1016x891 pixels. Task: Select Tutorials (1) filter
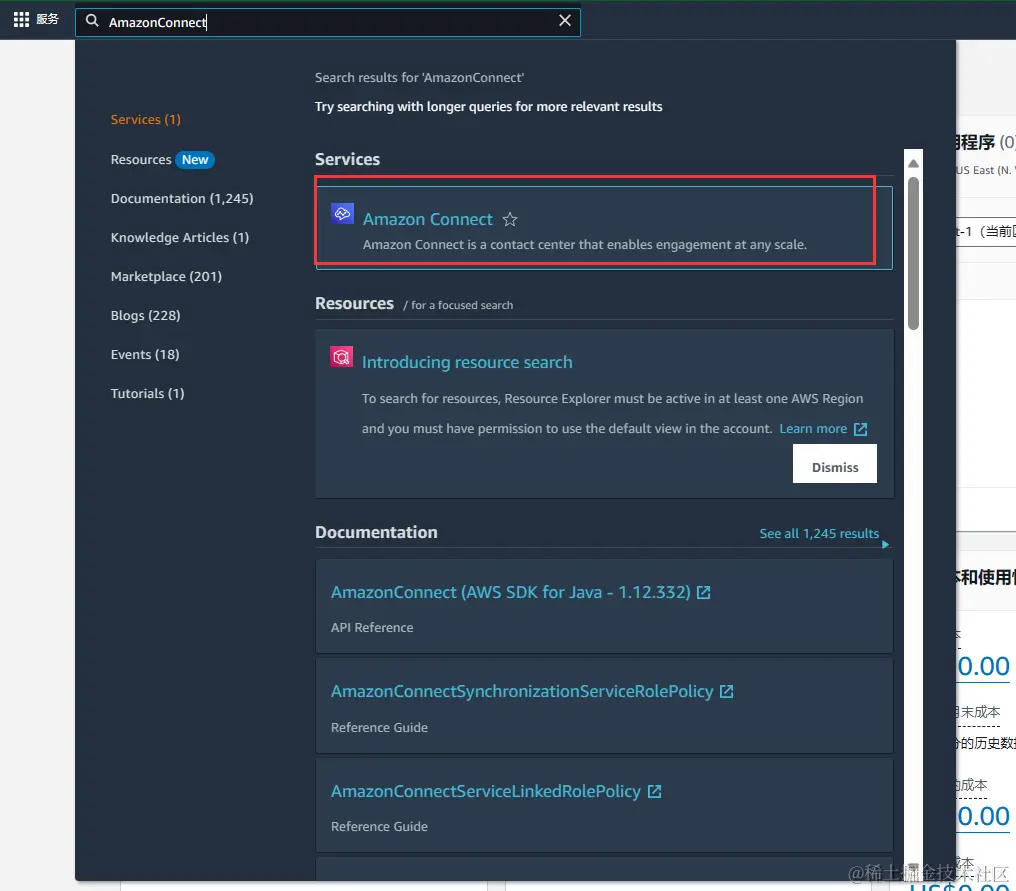pyautogui.click(x=147, y=393)
